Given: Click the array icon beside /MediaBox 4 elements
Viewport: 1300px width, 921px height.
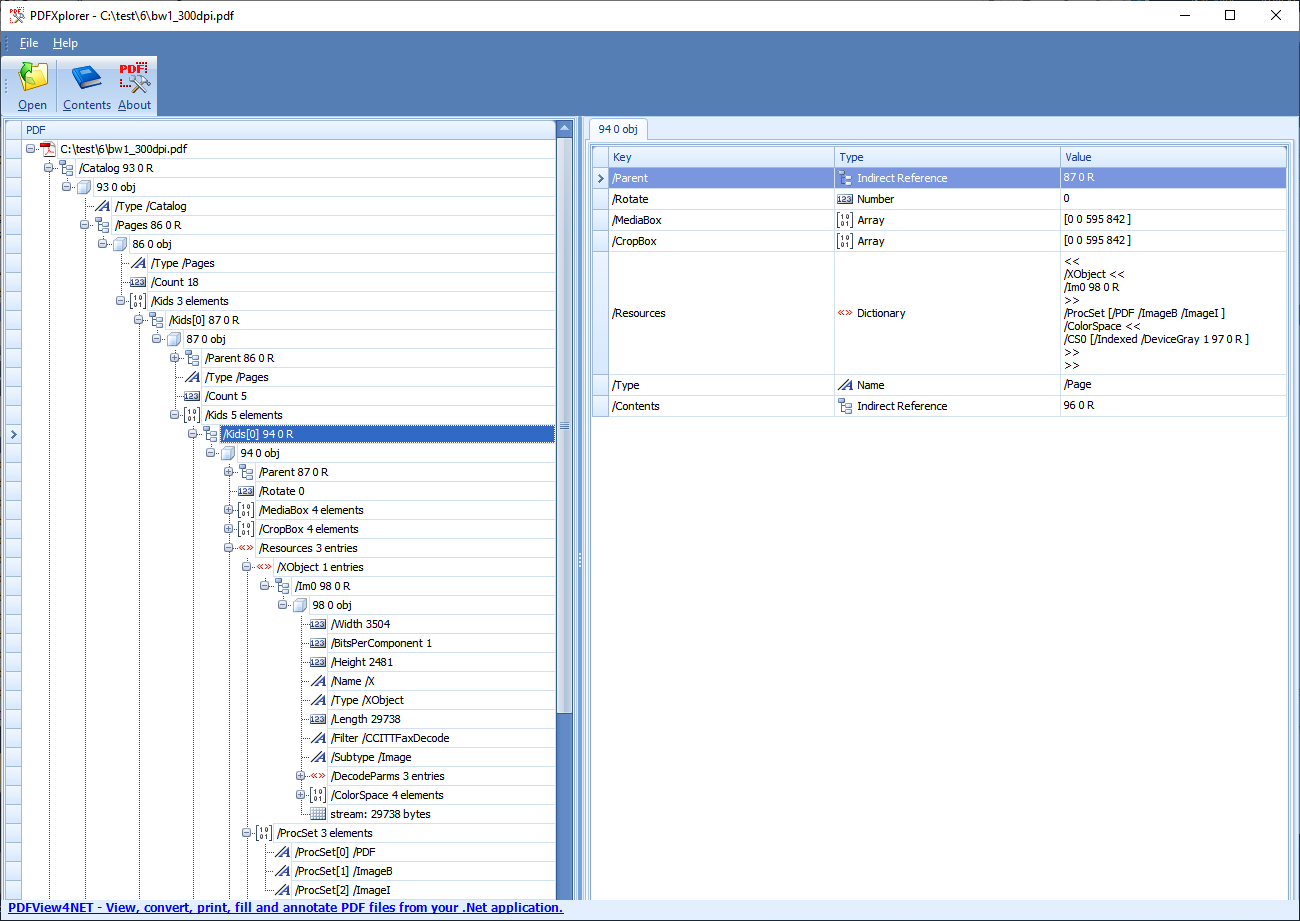Looking at the screenshot, I should 246,510.
